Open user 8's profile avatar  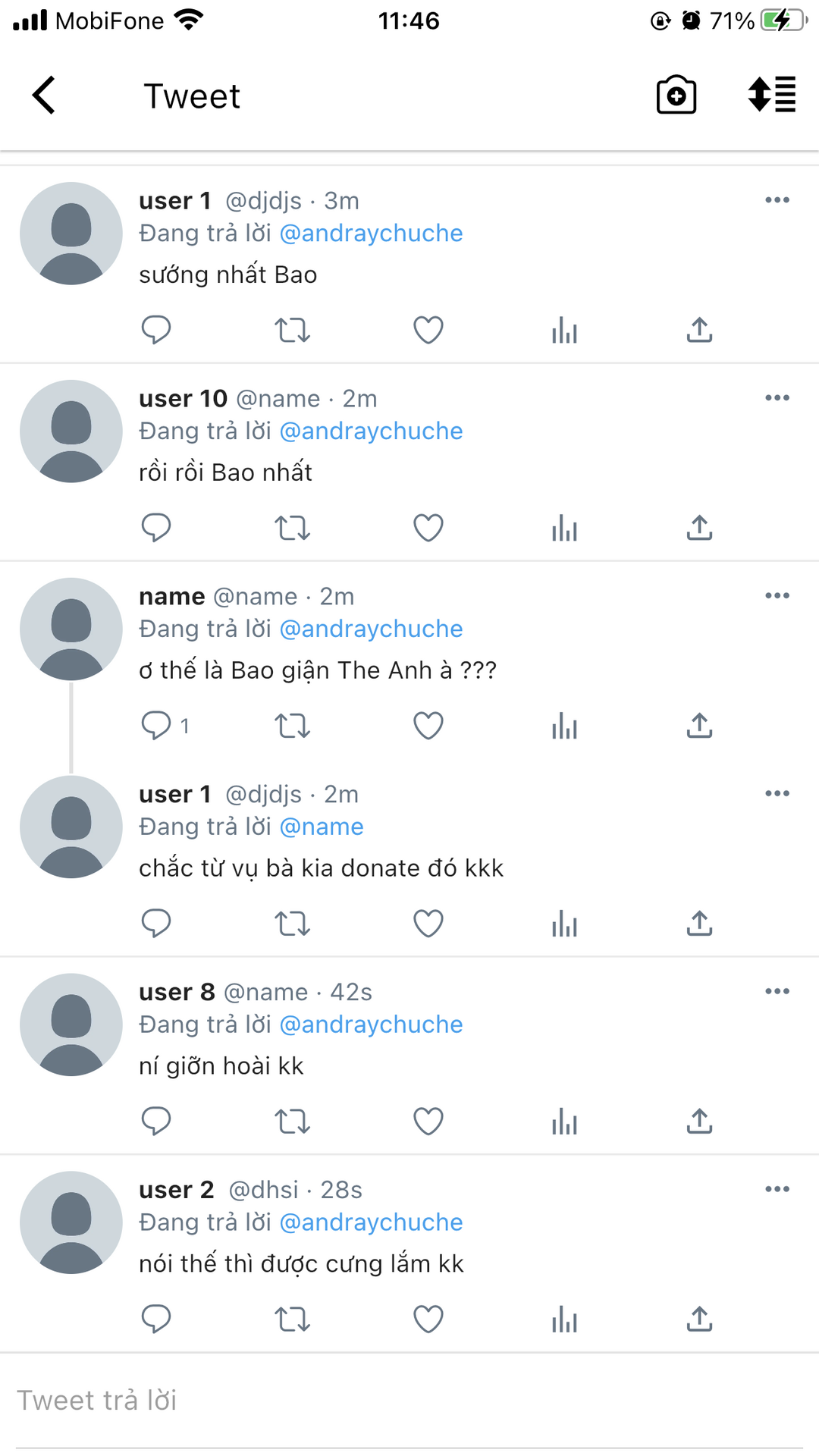[71, 1025]
